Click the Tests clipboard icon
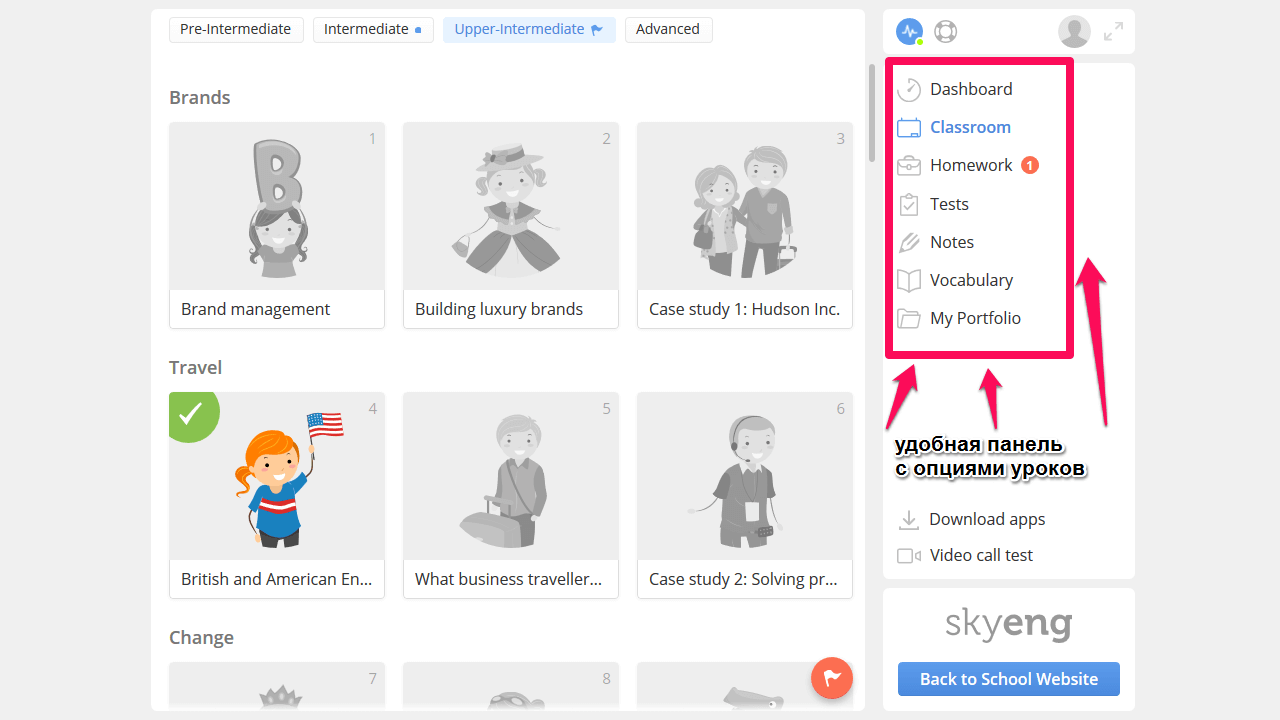The image size is (1280, 720). 908,204
